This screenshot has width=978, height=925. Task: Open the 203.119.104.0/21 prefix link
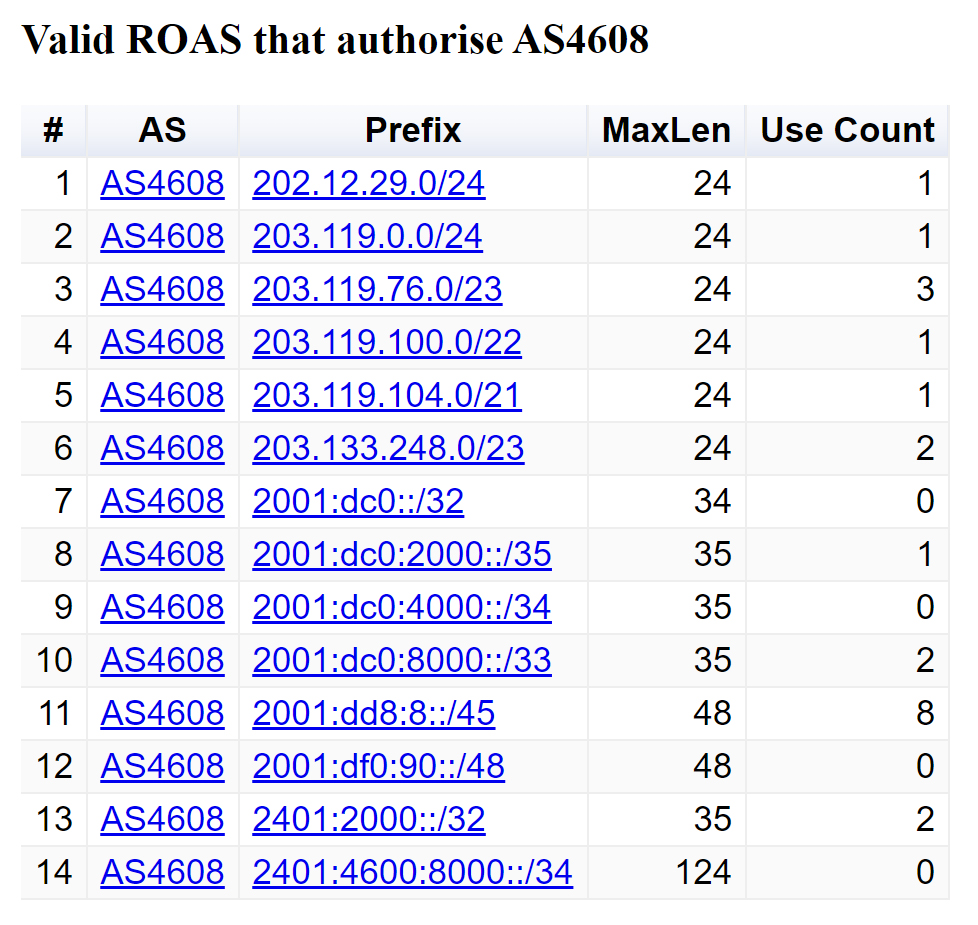[386, 395]
